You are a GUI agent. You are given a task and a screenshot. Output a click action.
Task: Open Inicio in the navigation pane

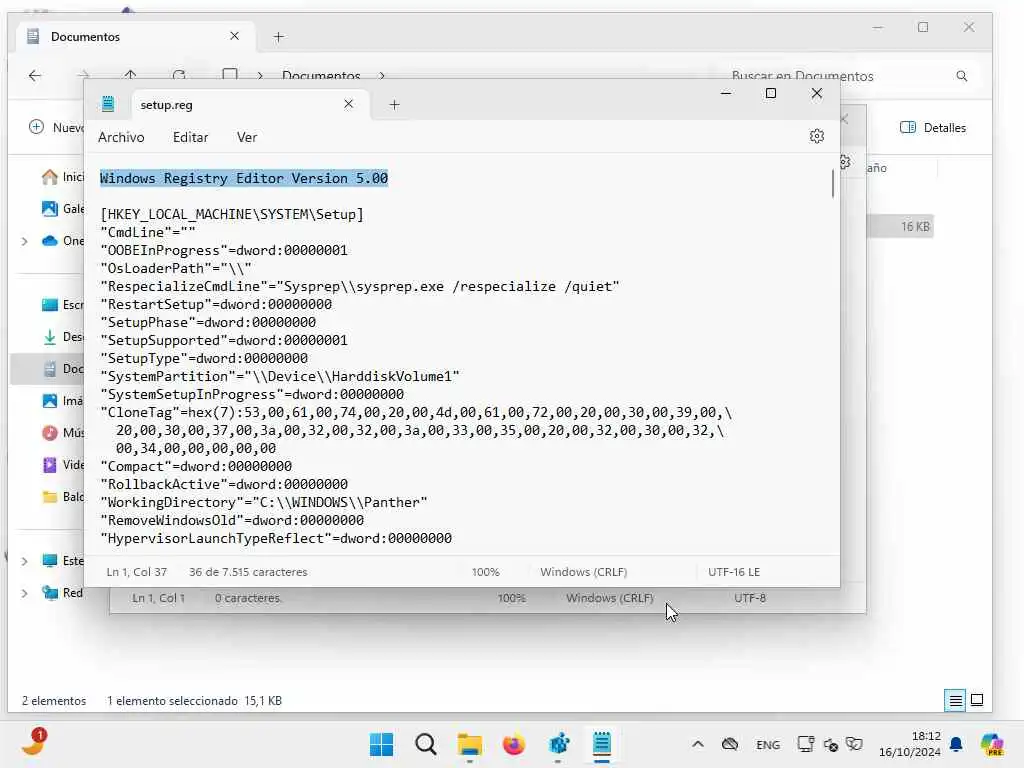[x=63, y=177]
